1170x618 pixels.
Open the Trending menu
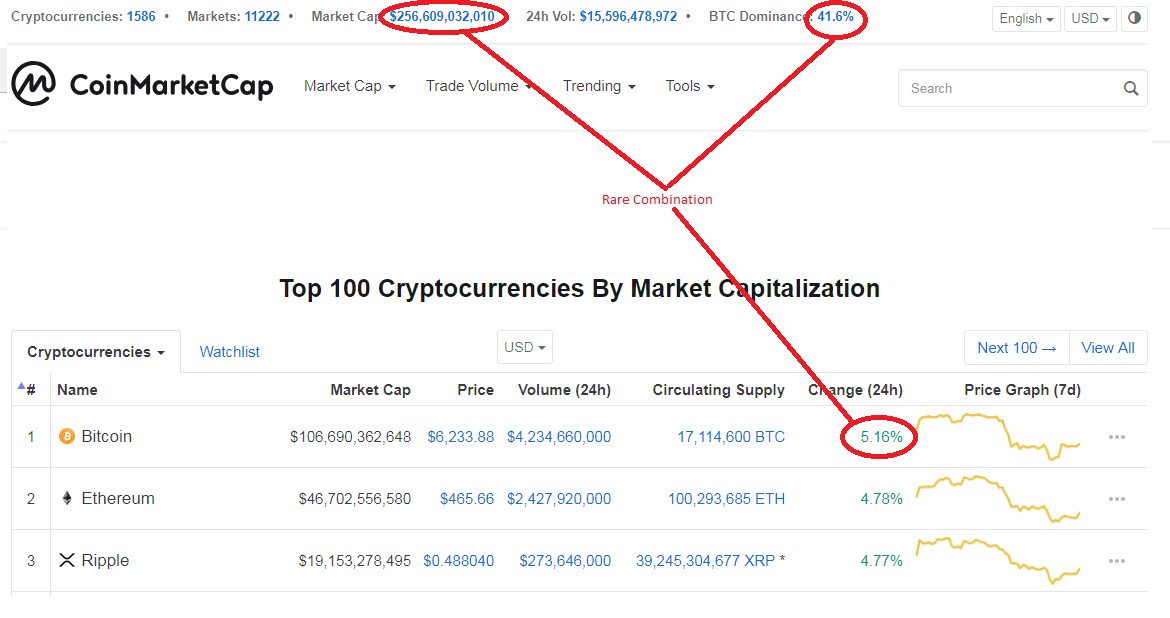click(x=599, y=86)
